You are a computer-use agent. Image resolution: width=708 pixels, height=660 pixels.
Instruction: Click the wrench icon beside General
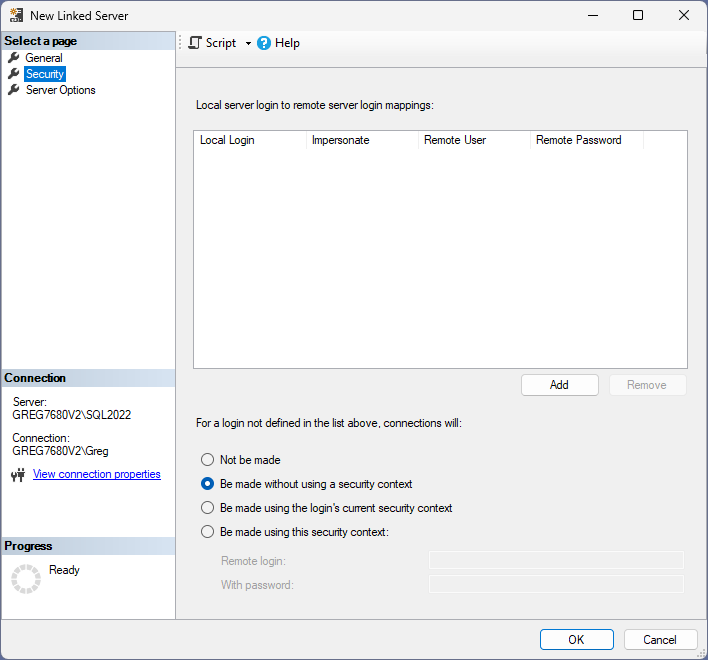point(14,58)
